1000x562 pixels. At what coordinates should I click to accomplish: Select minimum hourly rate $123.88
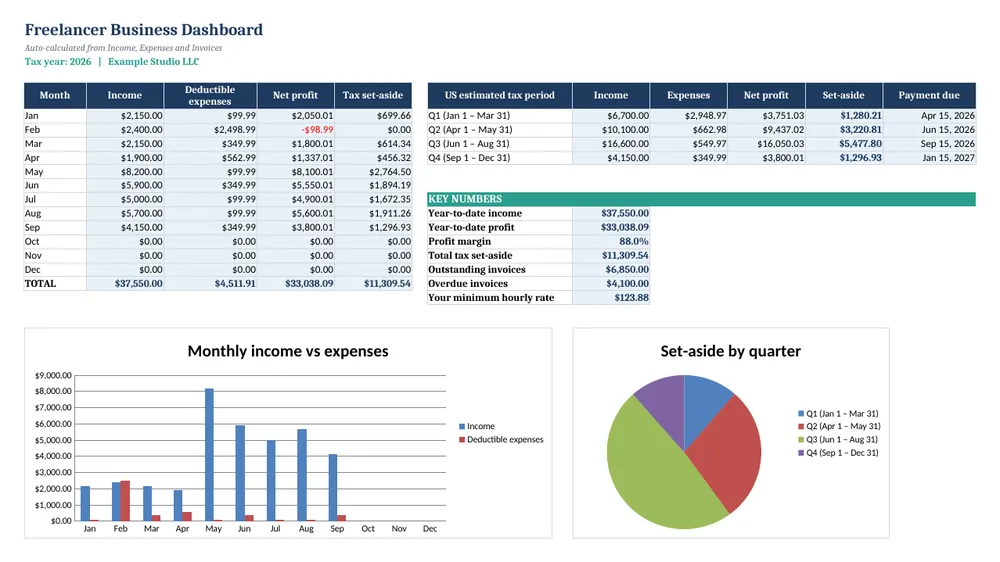(611, 297)
